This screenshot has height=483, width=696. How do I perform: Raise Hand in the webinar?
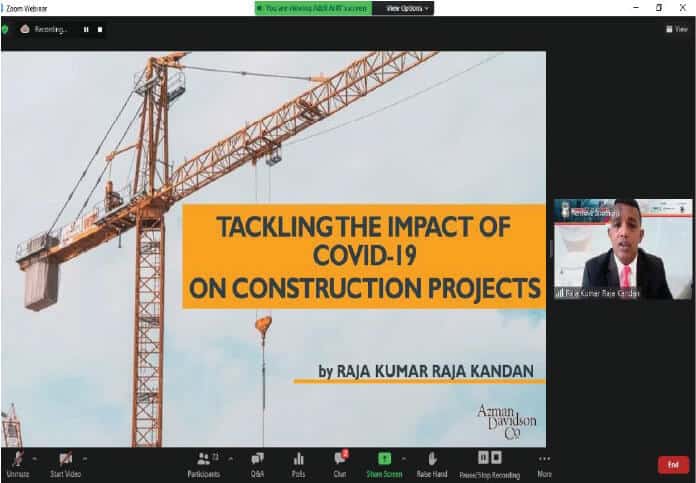[x=432, y=465]
